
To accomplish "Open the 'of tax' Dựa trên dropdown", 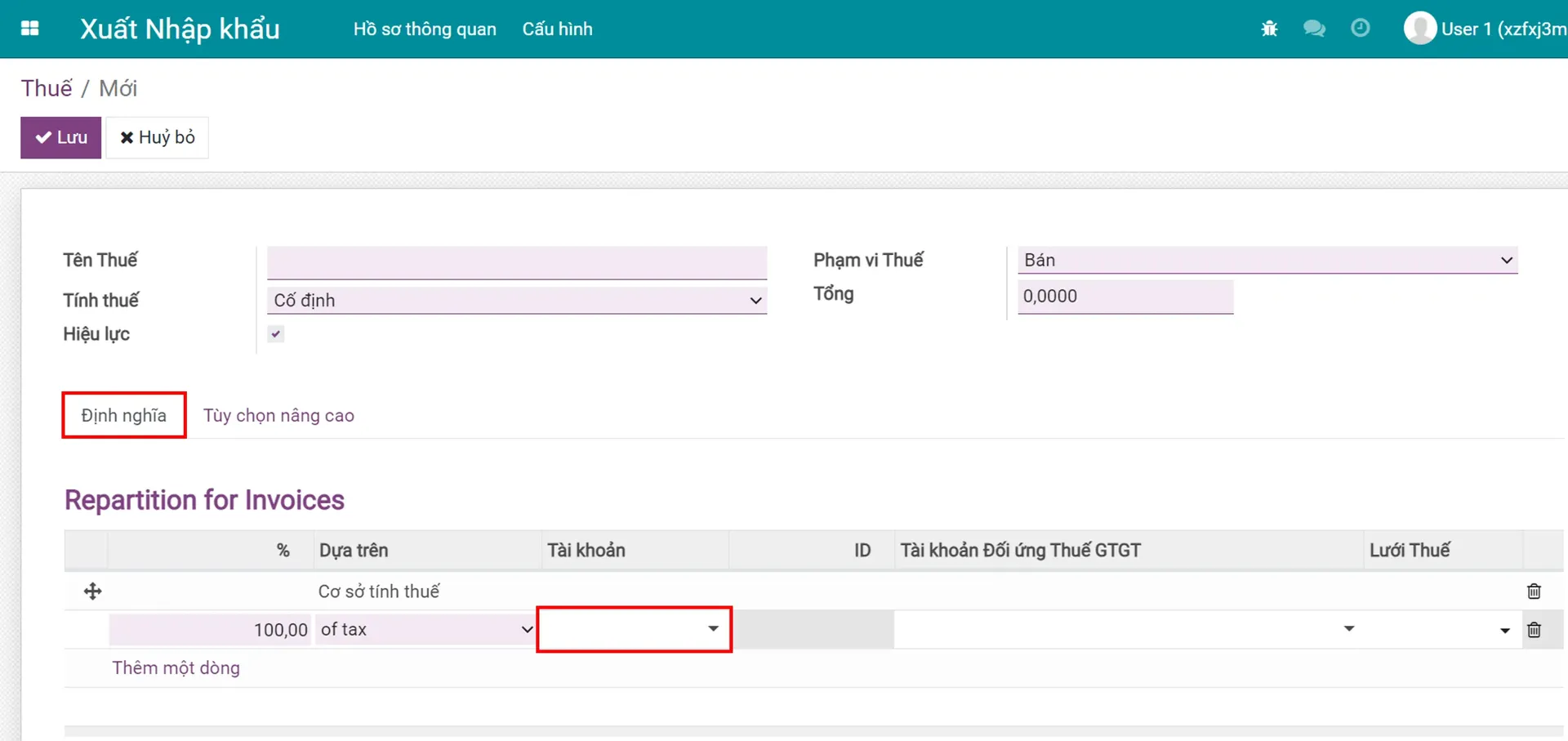I will coord(425,630).
